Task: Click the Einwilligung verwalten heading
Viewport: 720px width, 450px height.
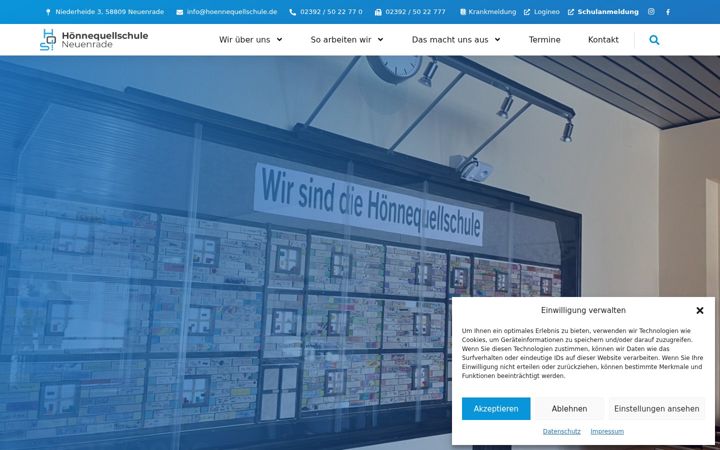Action: (x=583, y=310)
